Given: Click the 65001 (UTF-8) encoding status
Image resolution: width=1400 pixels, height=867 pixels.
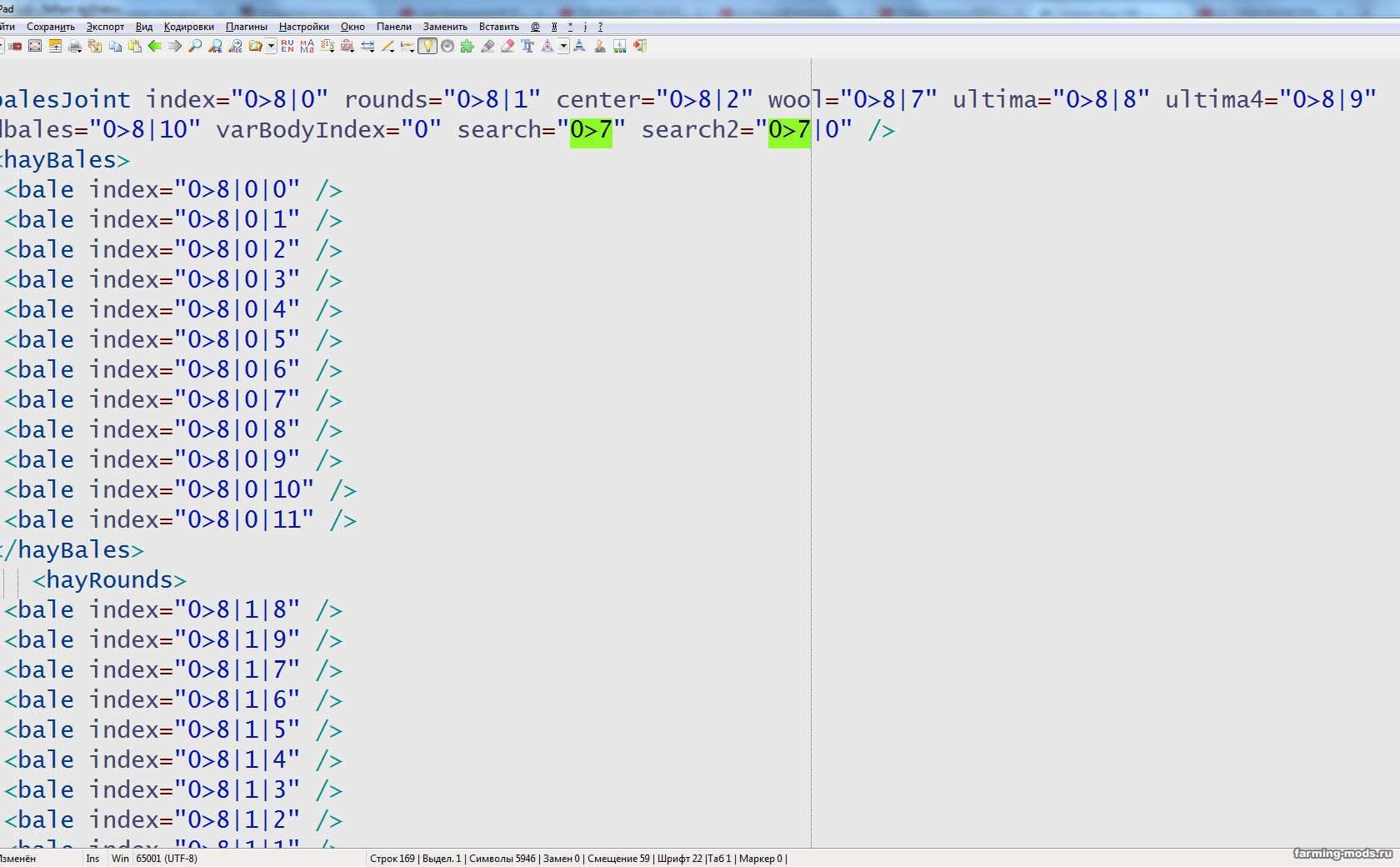Looking at the screenshot, I should coord(167,858).
